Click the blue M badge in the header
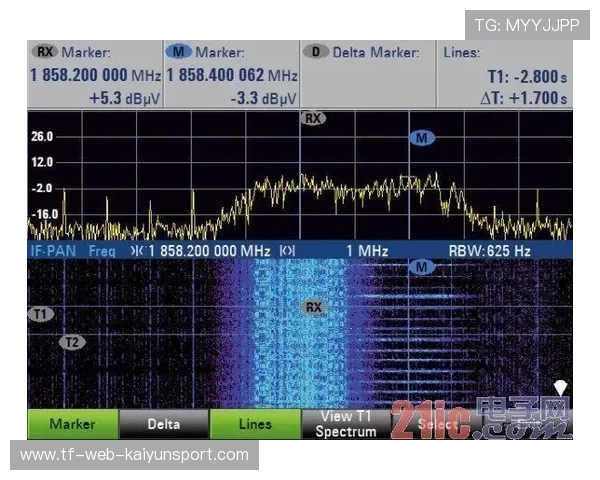600x480 pixels. (x=179, y=52)
